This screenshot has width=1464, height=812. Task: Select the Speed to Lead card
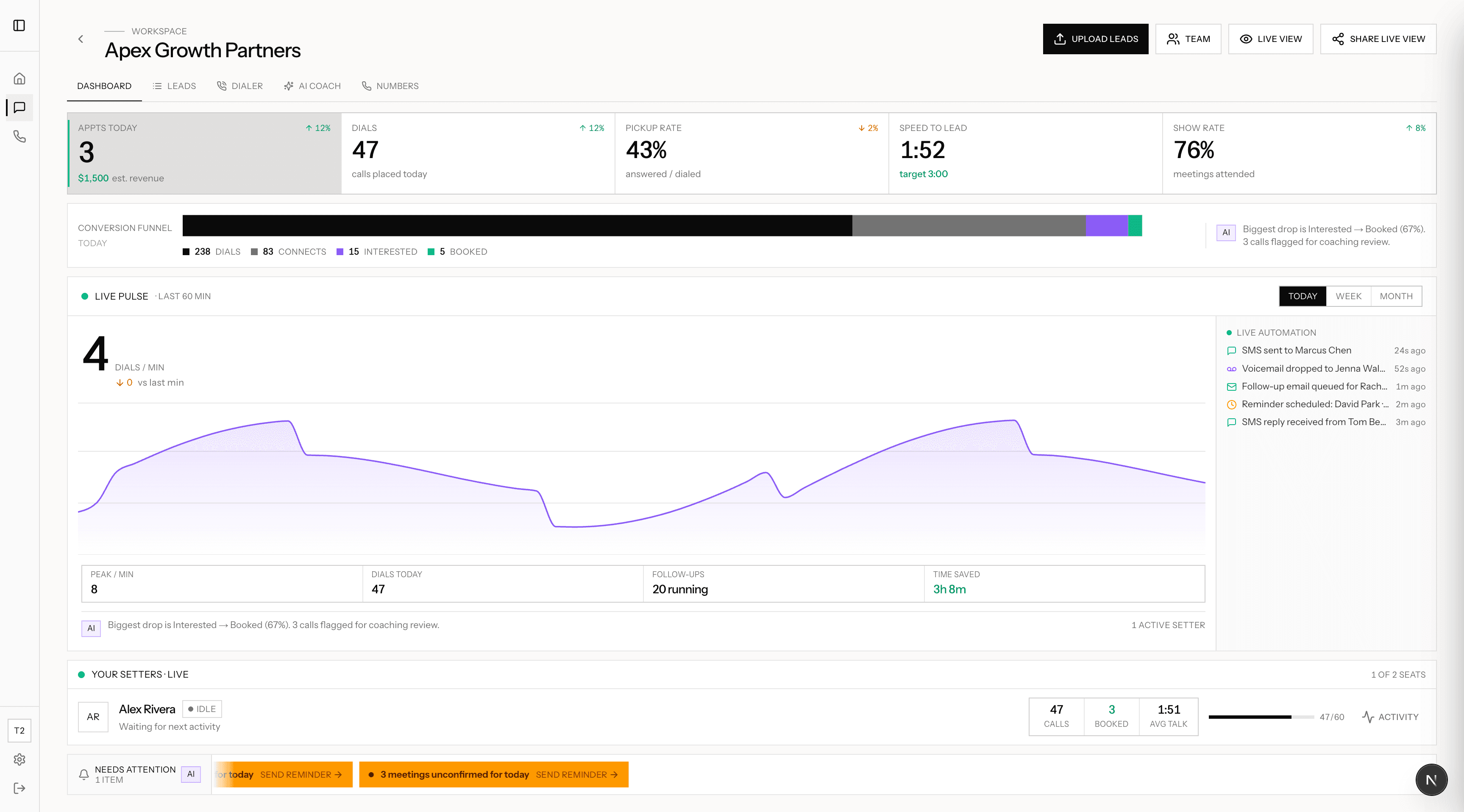pyautogui.click(x=1025, y=153)
